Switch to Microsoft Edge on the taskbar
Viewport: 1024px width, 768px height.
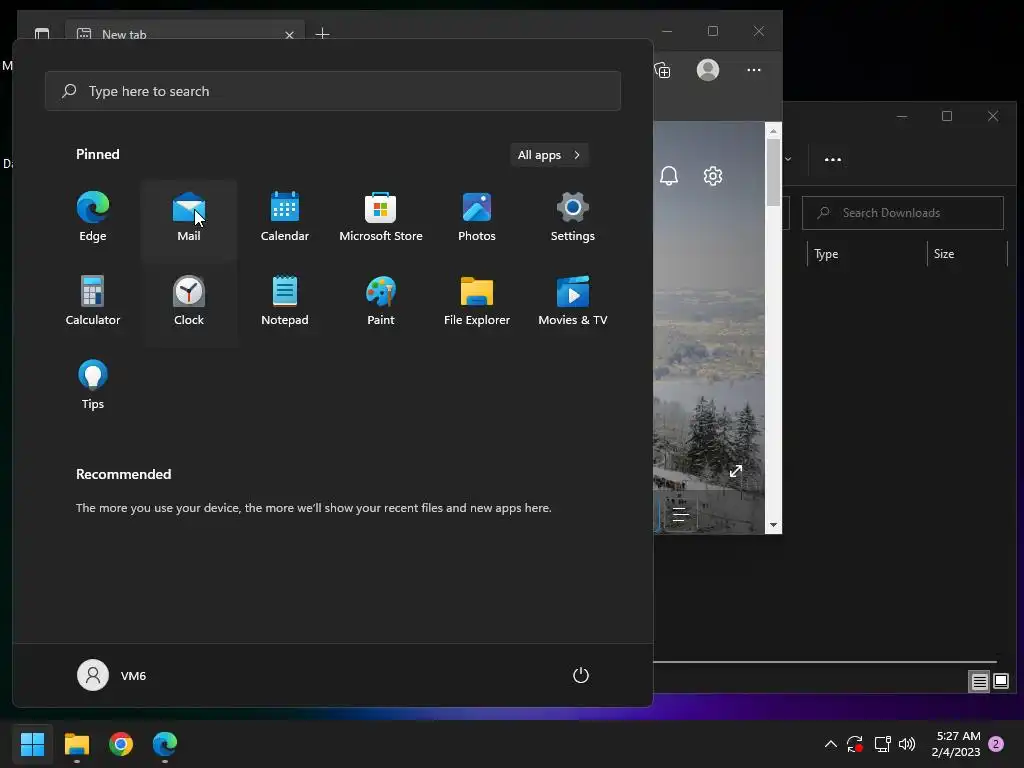[165, 744]
